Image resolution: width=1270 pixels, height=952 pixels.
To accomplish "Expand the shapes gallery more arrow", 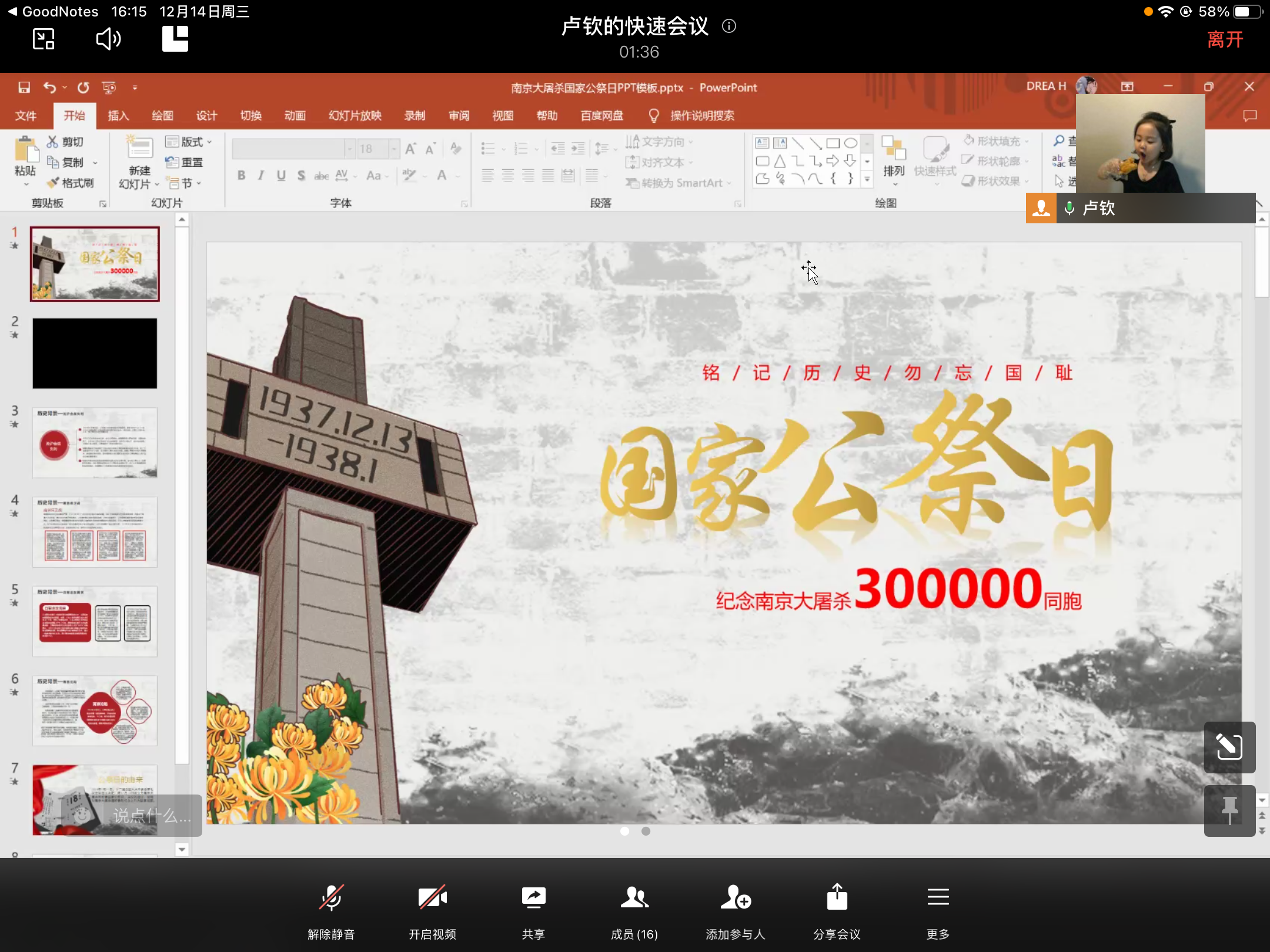I will coord(867,179).
